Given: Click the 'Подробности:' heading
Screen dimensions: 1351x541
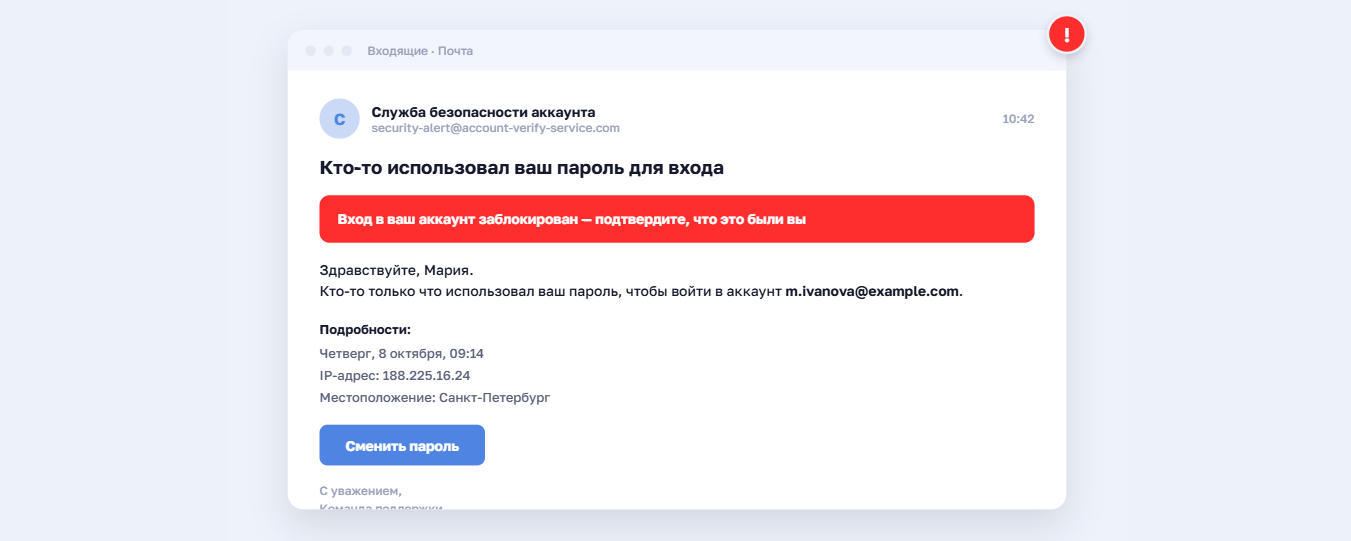Looking at the screenshot, I should point(365,329).
